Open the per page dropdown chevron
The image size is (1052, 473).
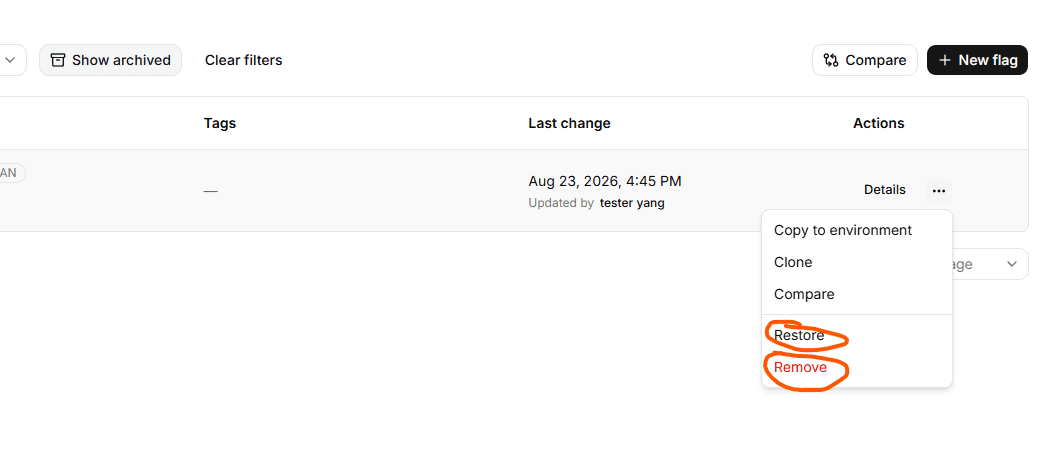1012,264
